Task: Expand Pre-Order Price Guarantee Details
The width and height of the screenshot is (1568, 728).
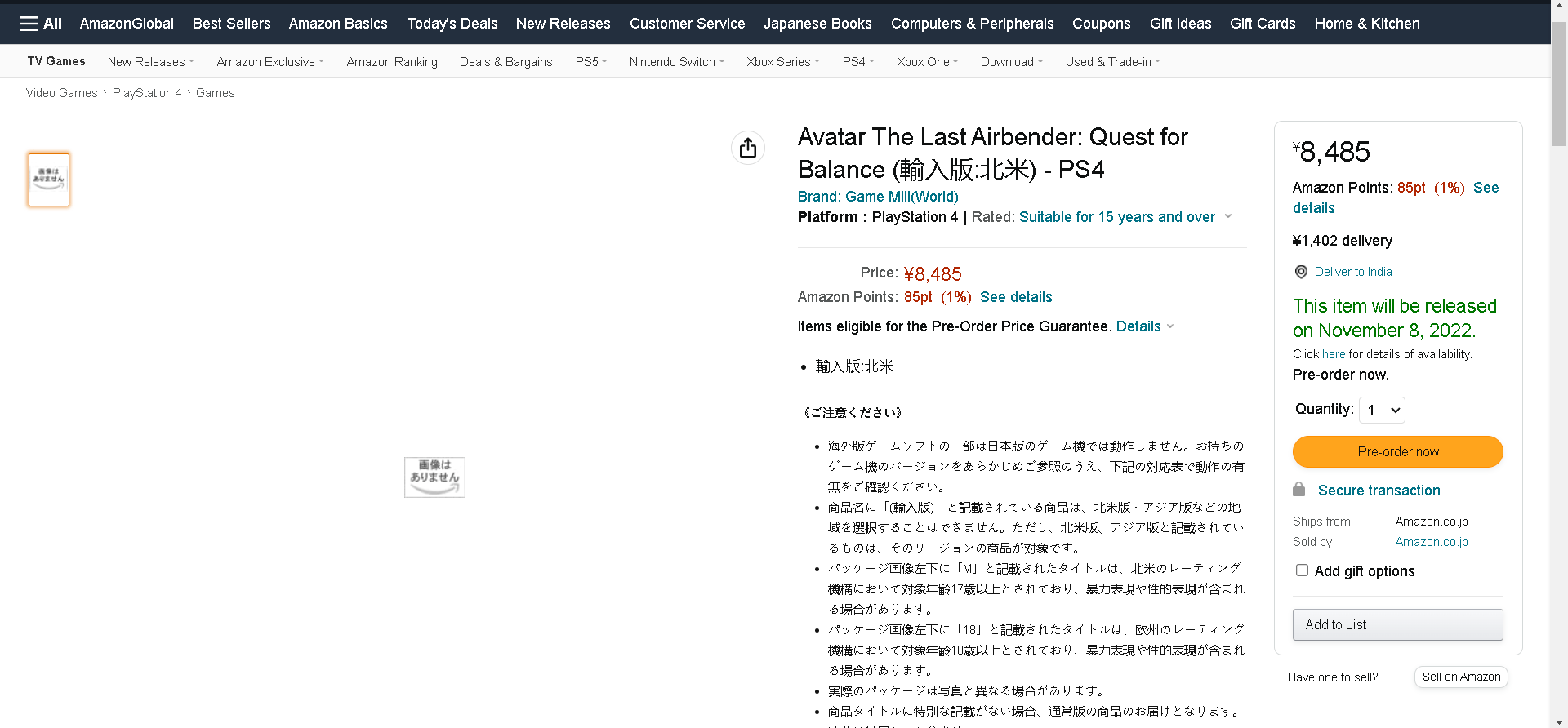Action: (1144, 326)
